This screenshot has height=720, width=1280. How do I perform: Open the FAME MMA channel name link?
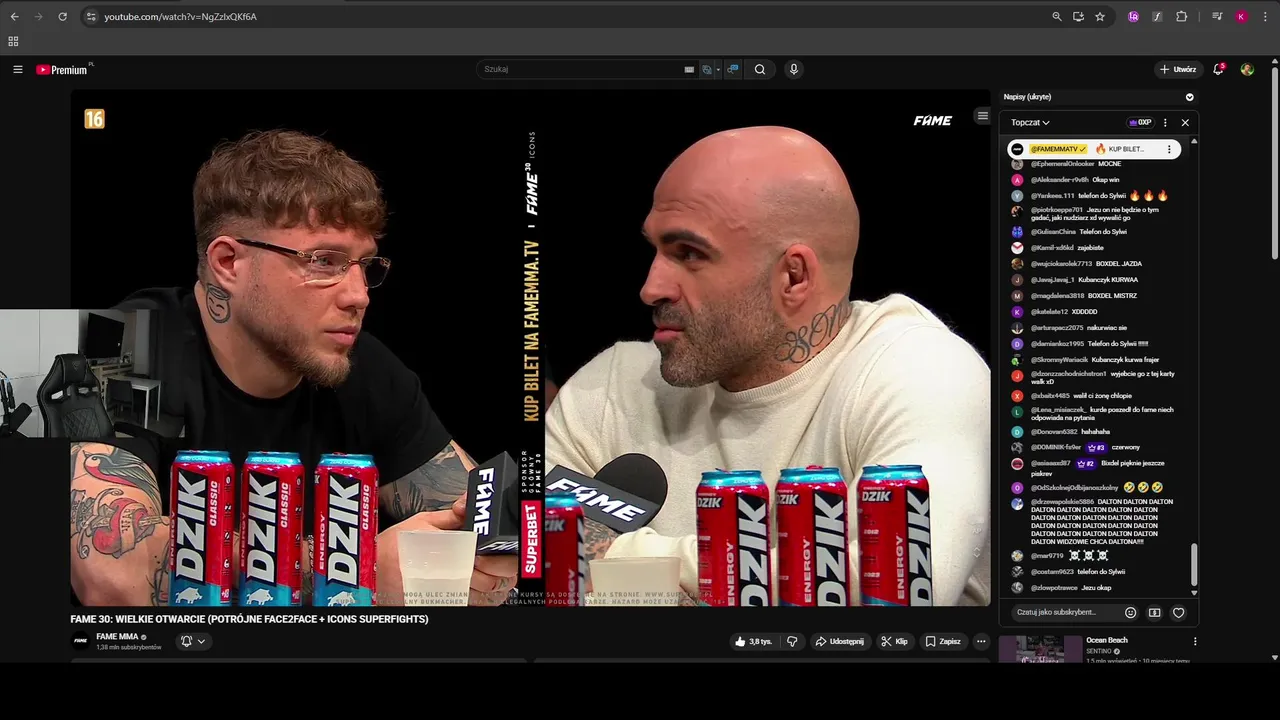117,637
